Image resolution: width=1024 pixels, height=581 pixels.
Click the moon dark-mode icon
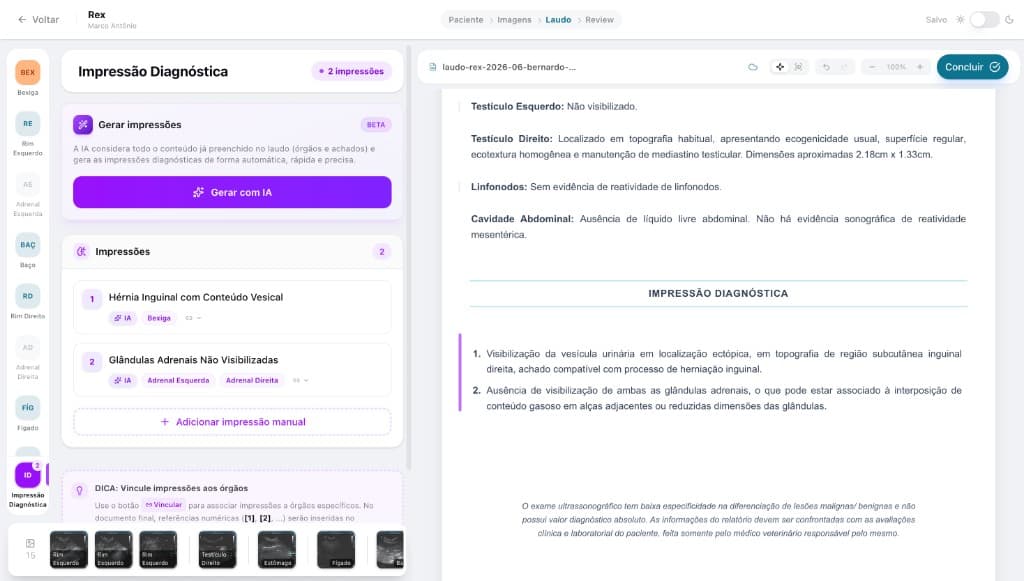[x=1009, y=20]
